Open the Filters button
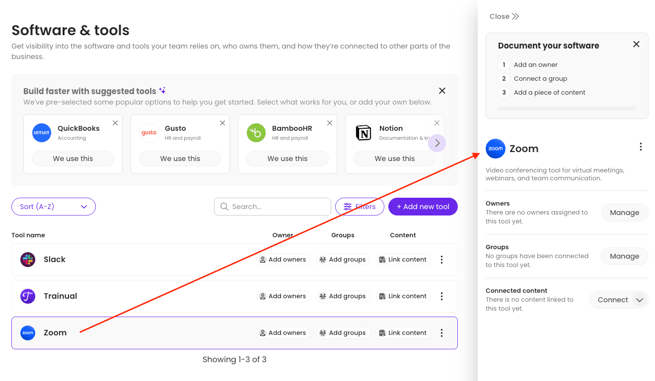This screenshot has height=381, width=655. 359,206
